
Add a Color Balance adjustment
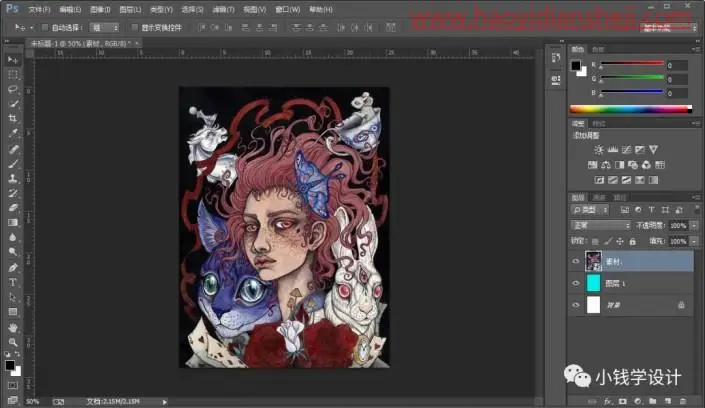point(606,165)
